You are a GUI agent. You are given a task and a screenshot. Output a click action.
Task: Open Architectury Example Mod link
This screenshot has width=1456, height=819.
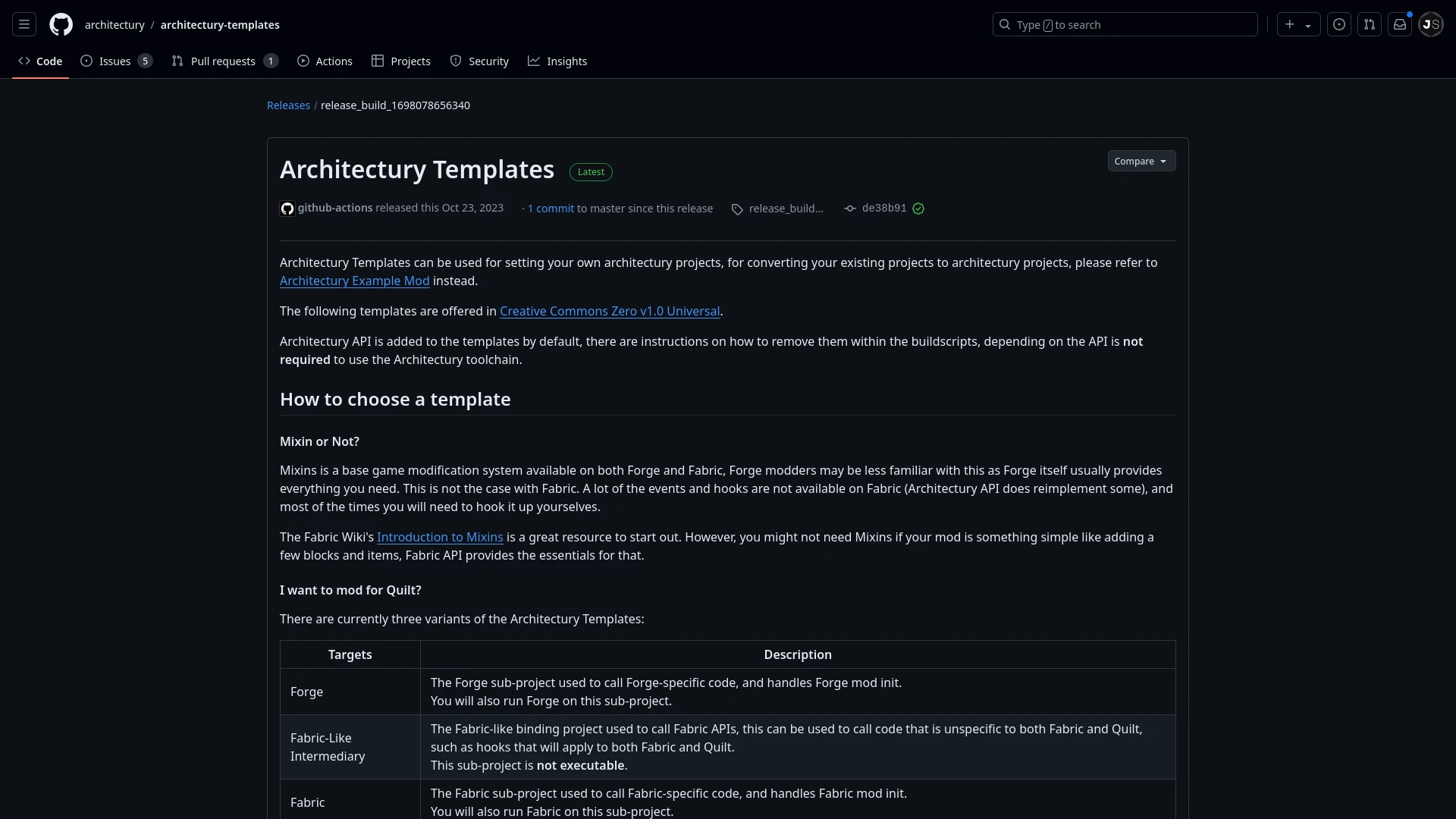354,281
